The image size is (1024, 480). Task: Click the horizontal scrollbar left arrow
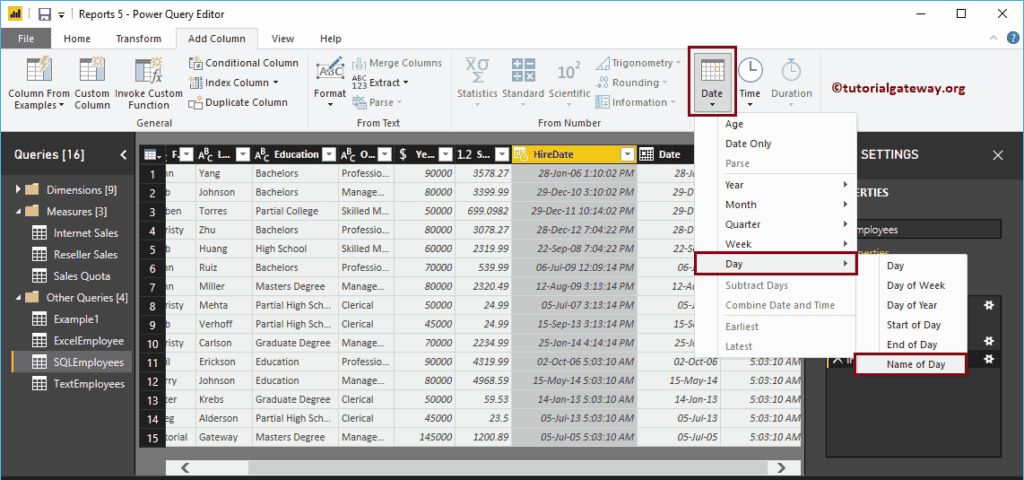pos(185,468)
